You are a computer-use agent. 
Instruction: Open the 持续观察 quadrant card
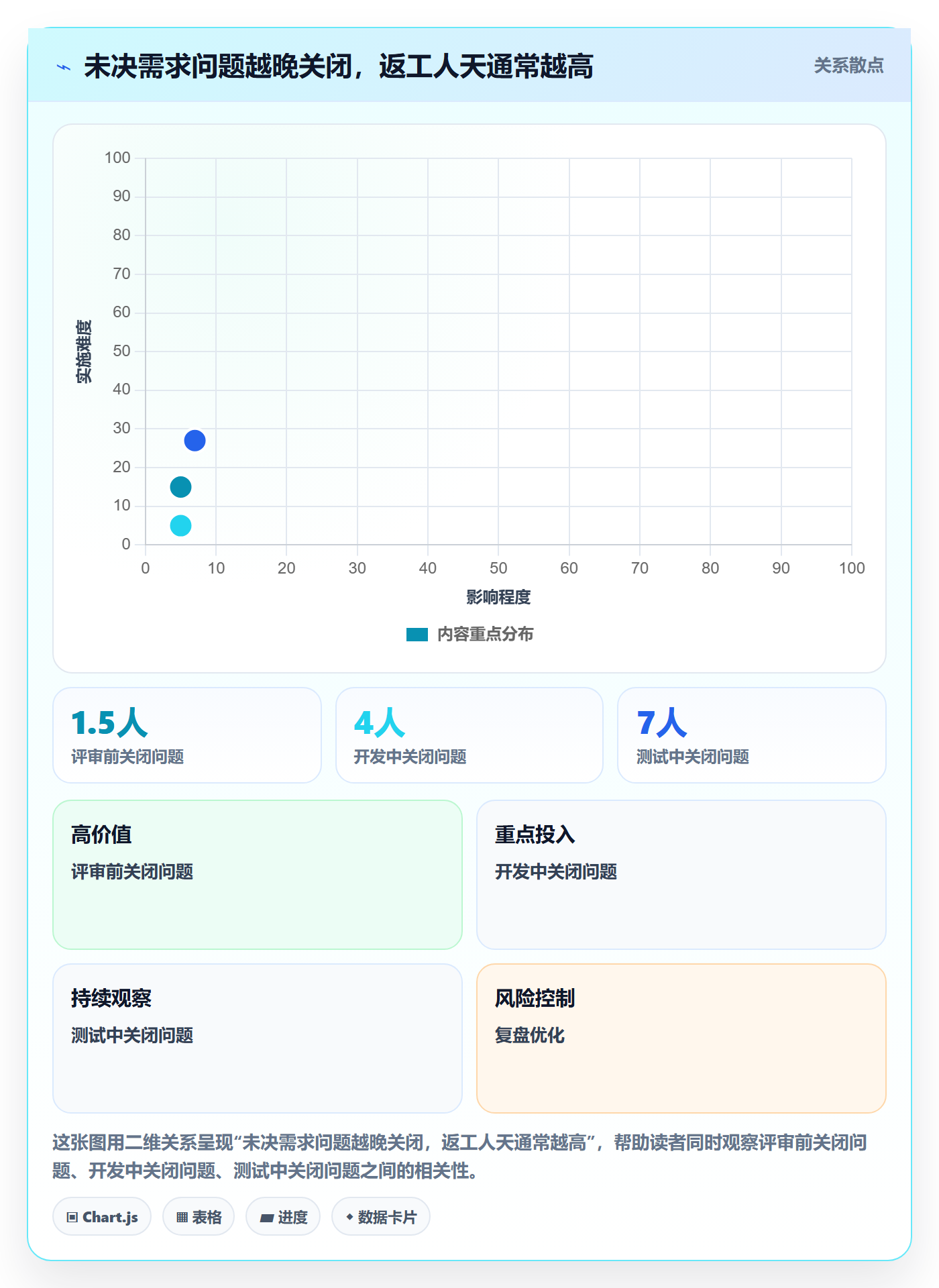click(x=258, y=1038)
